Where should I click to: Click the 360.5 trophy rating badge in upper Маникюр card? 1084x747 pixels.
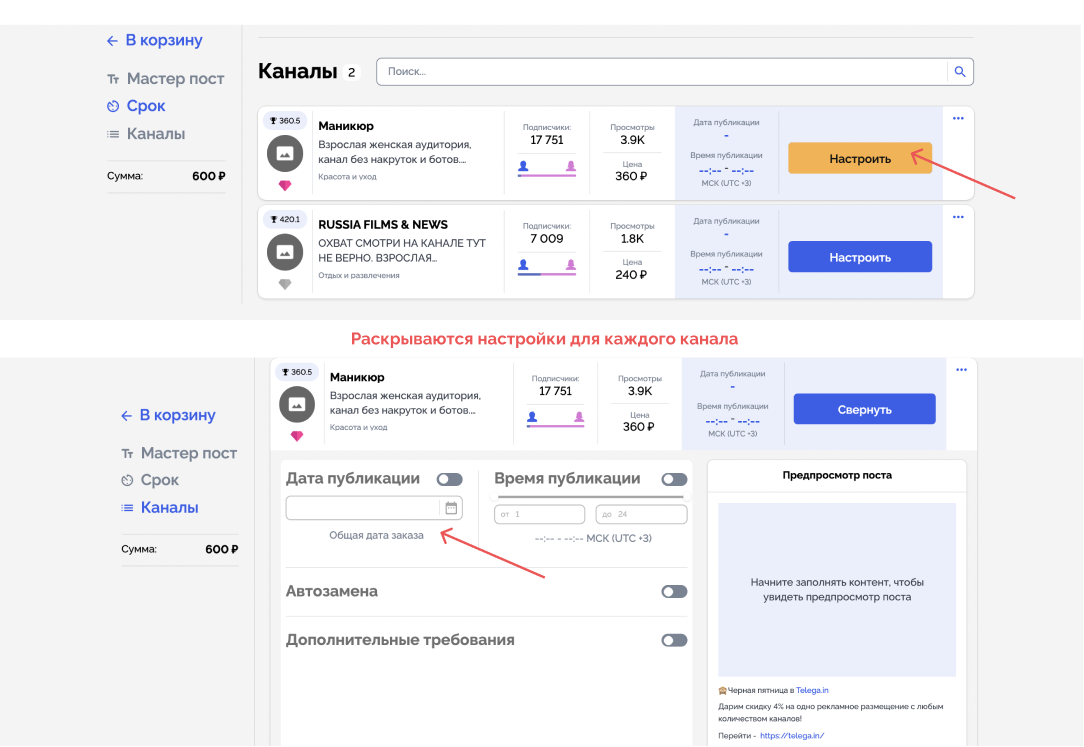coord(285,121)
